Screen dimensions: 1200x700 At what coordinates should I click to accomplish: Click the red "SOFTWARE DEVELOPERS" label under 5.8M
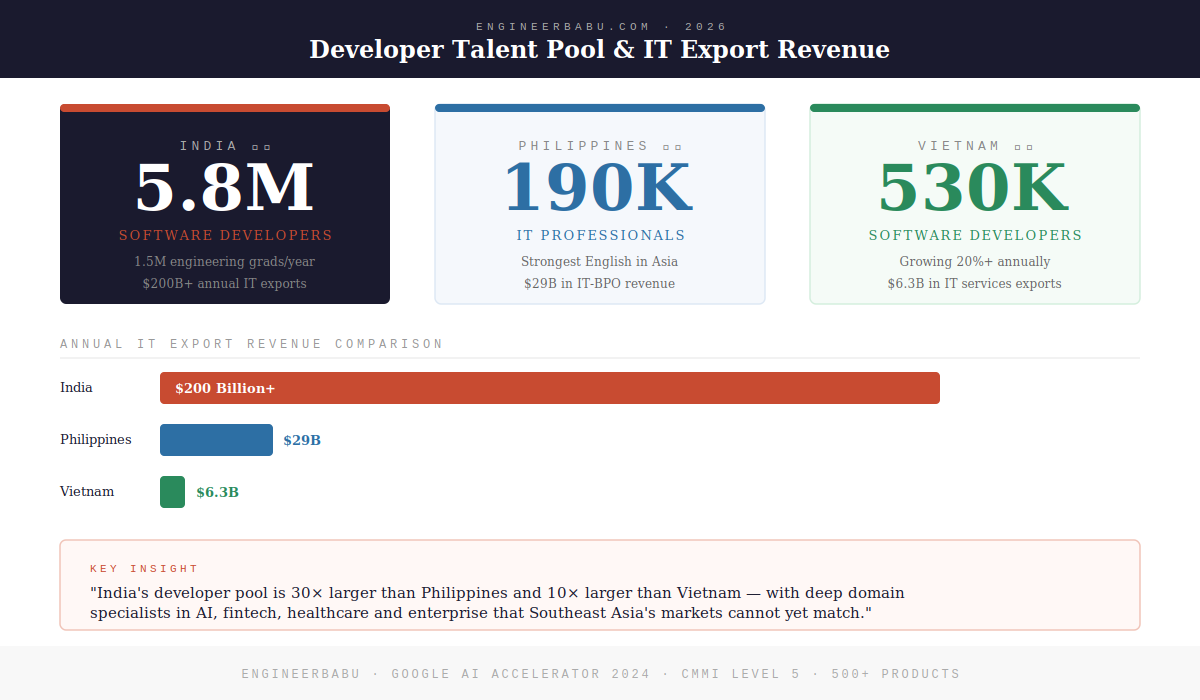(x=225, y=236)
